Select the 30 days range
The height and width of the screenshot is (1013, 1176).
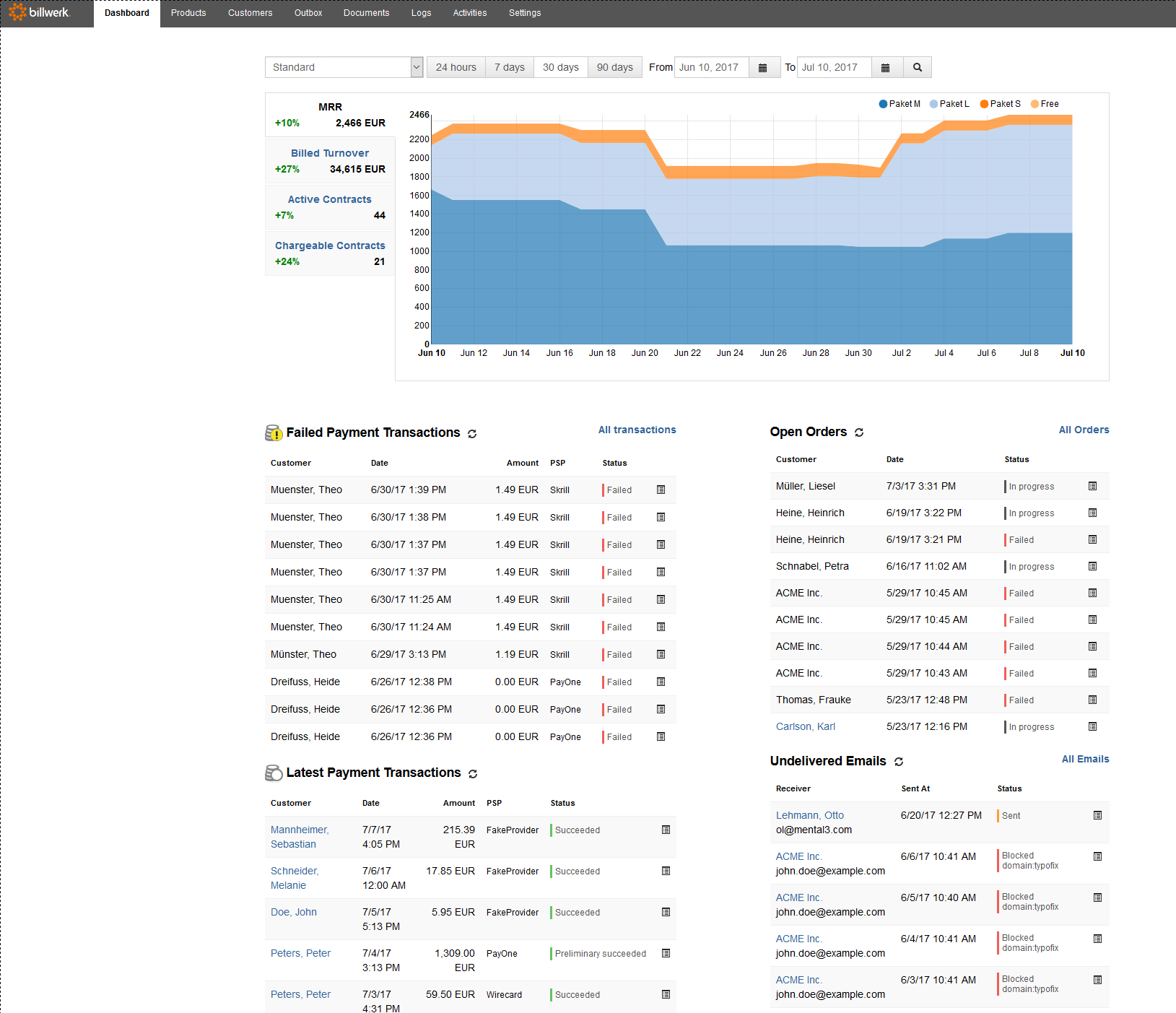(561, 67)
